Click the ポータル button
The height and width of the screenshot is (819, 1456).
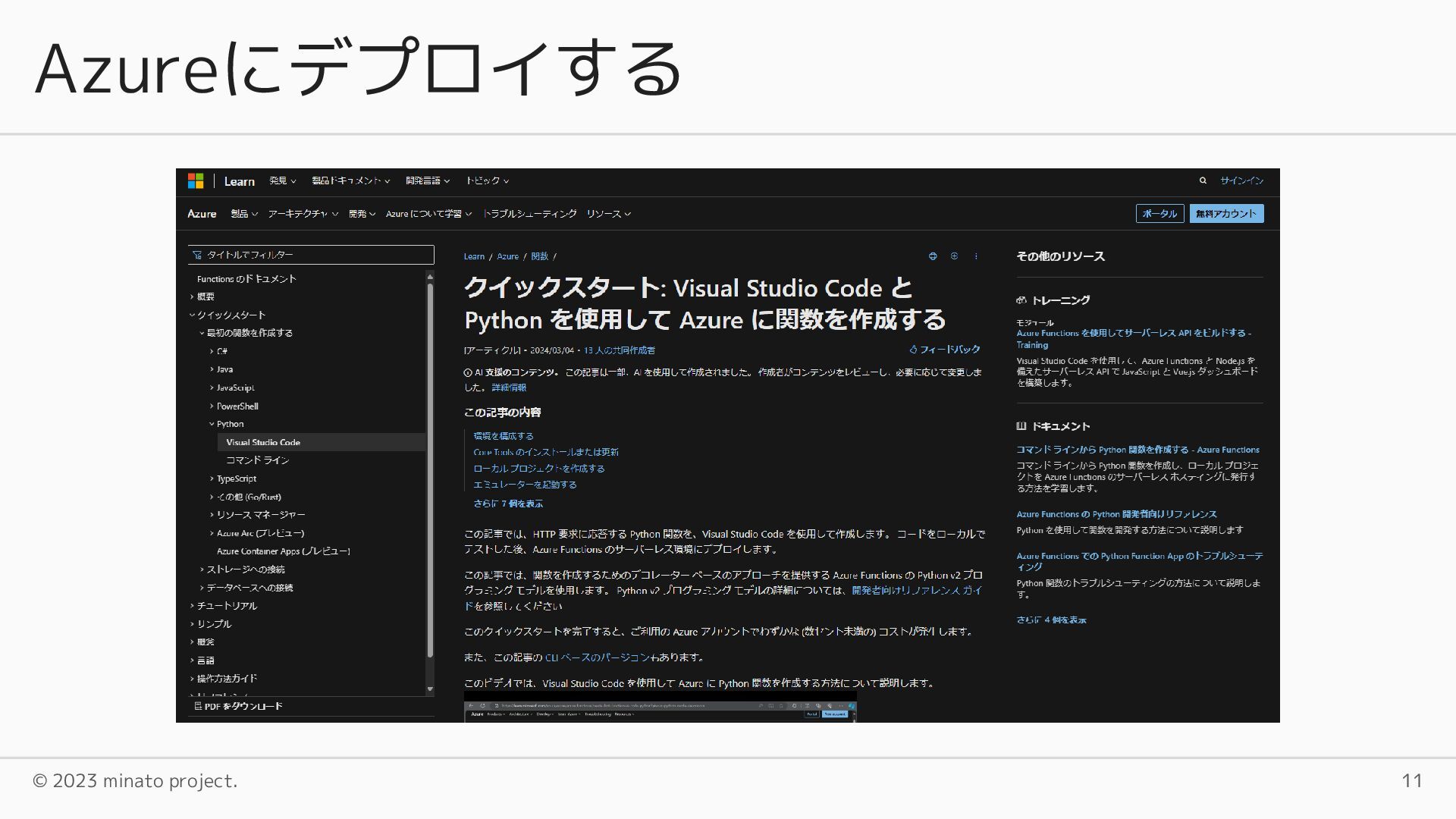pos(1159,214)
